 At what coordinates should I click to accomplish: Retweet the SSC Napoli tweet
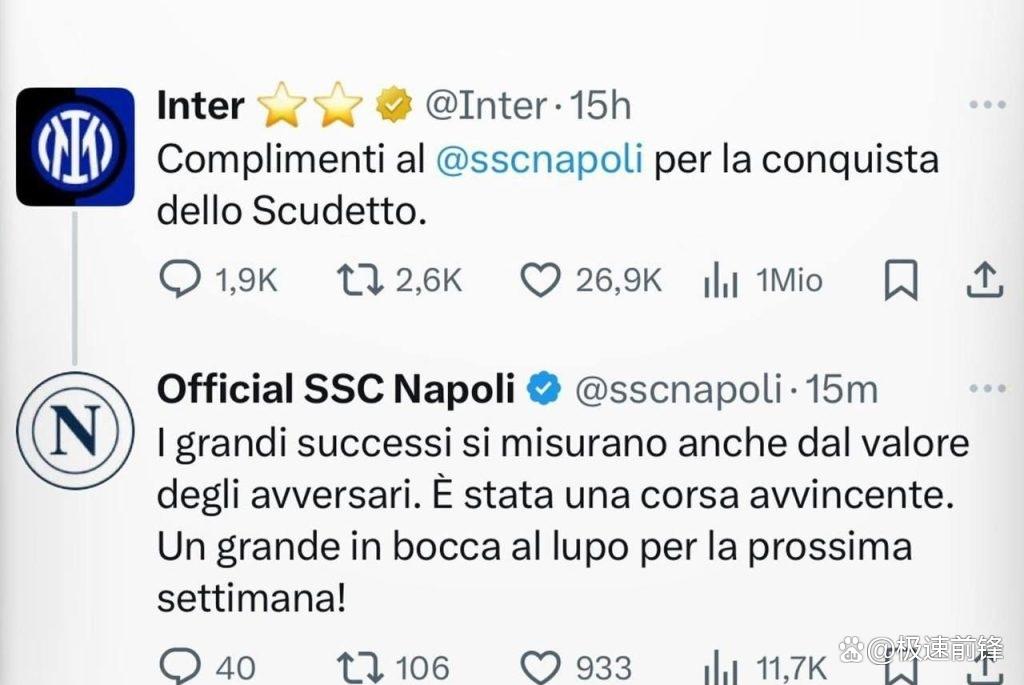pos(359,666)
